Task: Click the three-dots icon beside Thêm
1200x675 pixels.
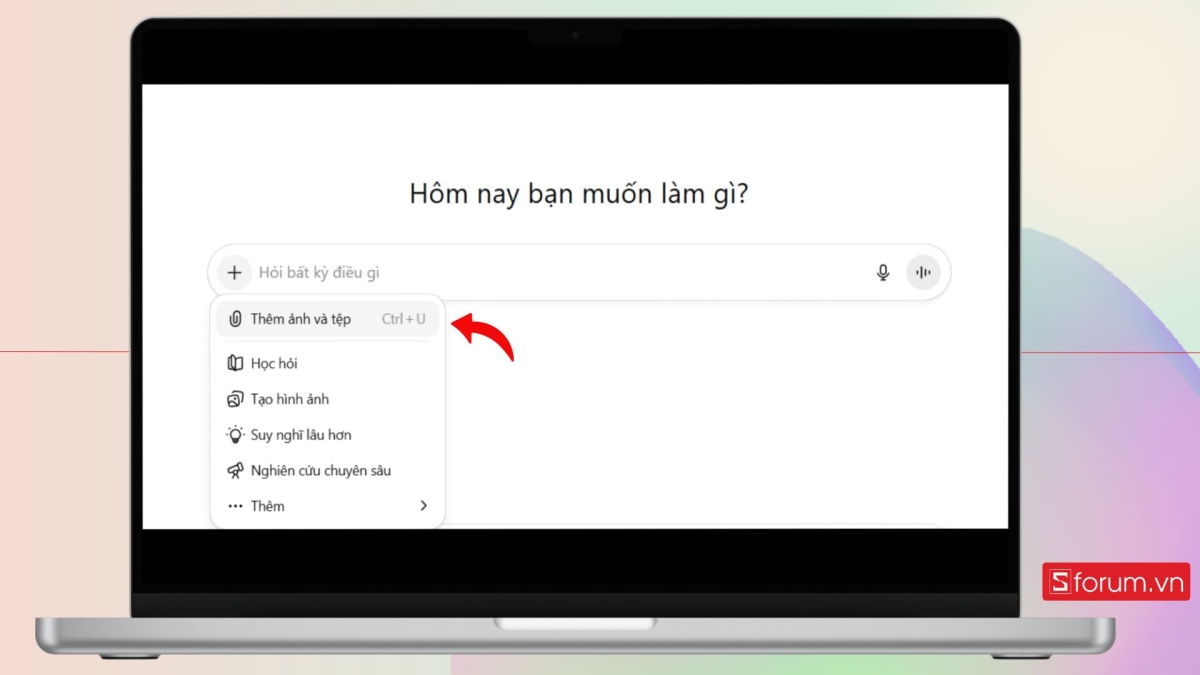Action: tap(235, 506)
